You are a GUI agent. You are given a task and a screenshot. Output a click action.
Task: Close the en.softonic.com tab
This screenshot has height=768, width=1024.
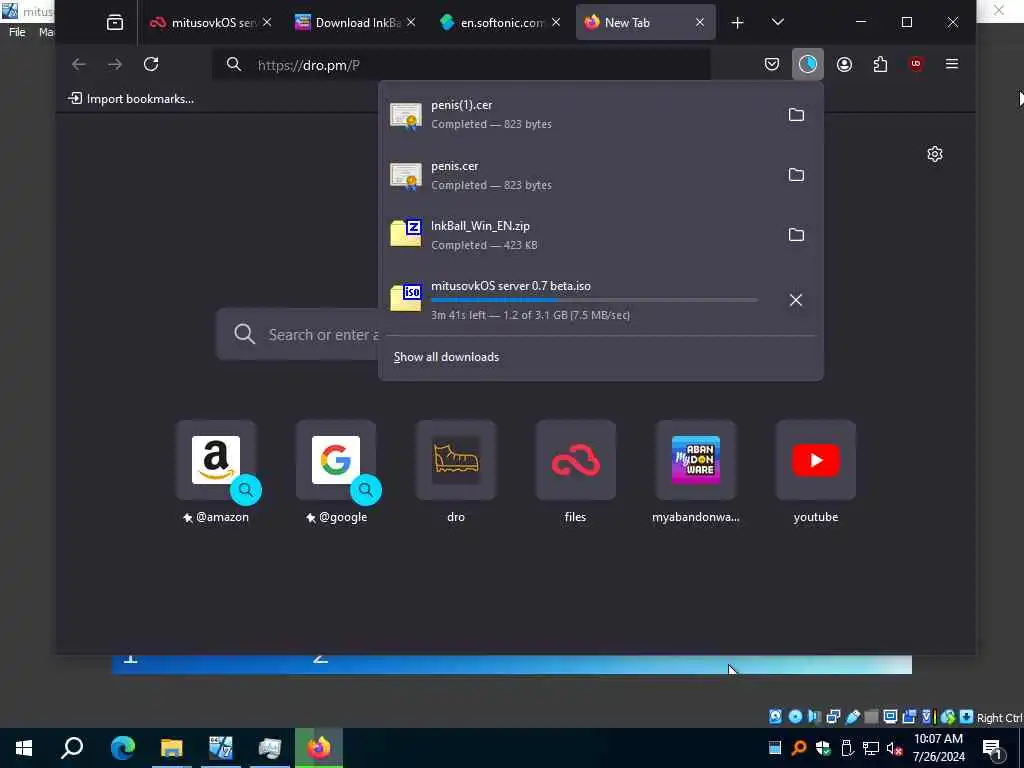tap(556, 22)
